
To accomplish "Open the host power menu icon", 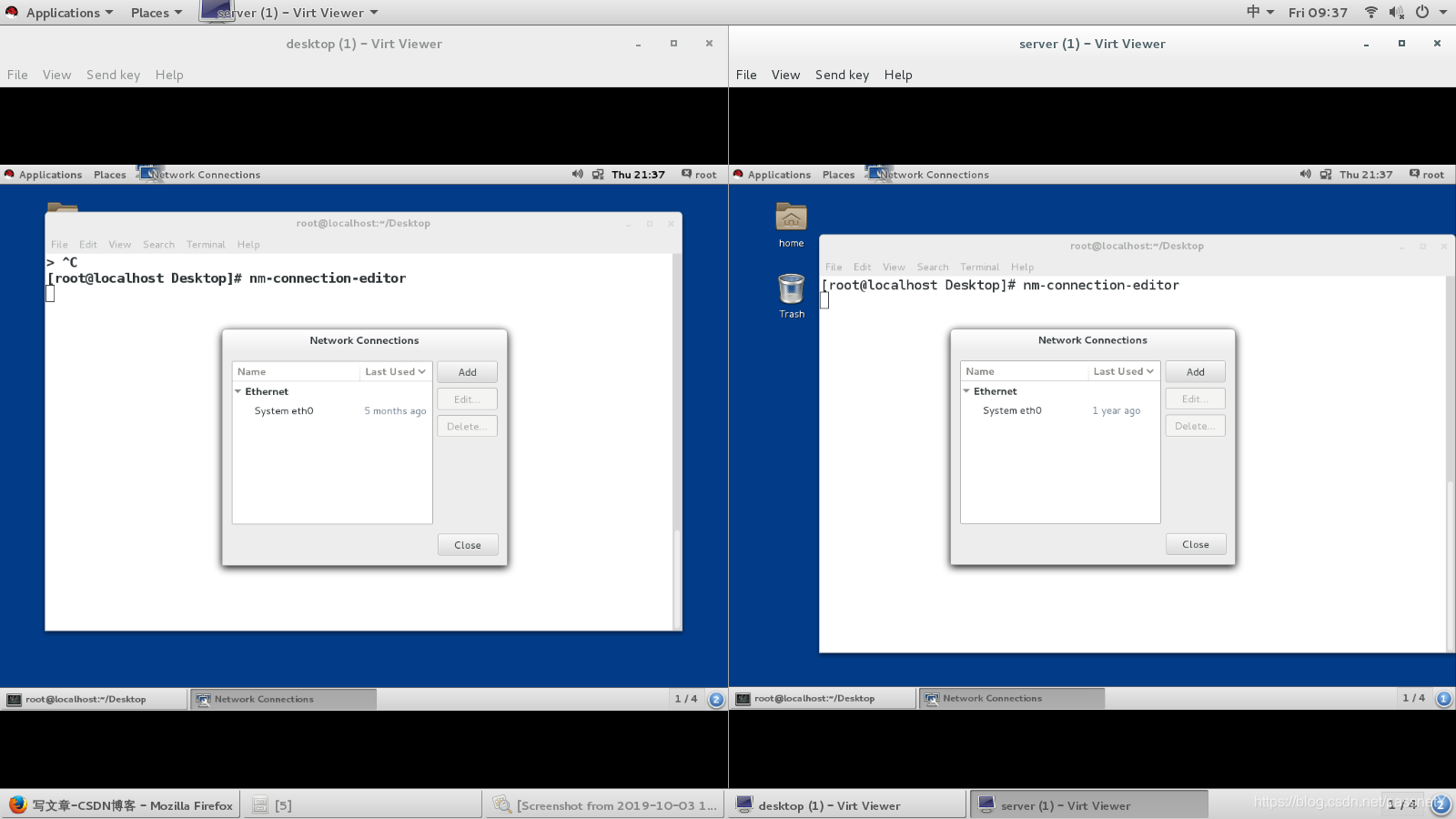I will (1422, 13).
